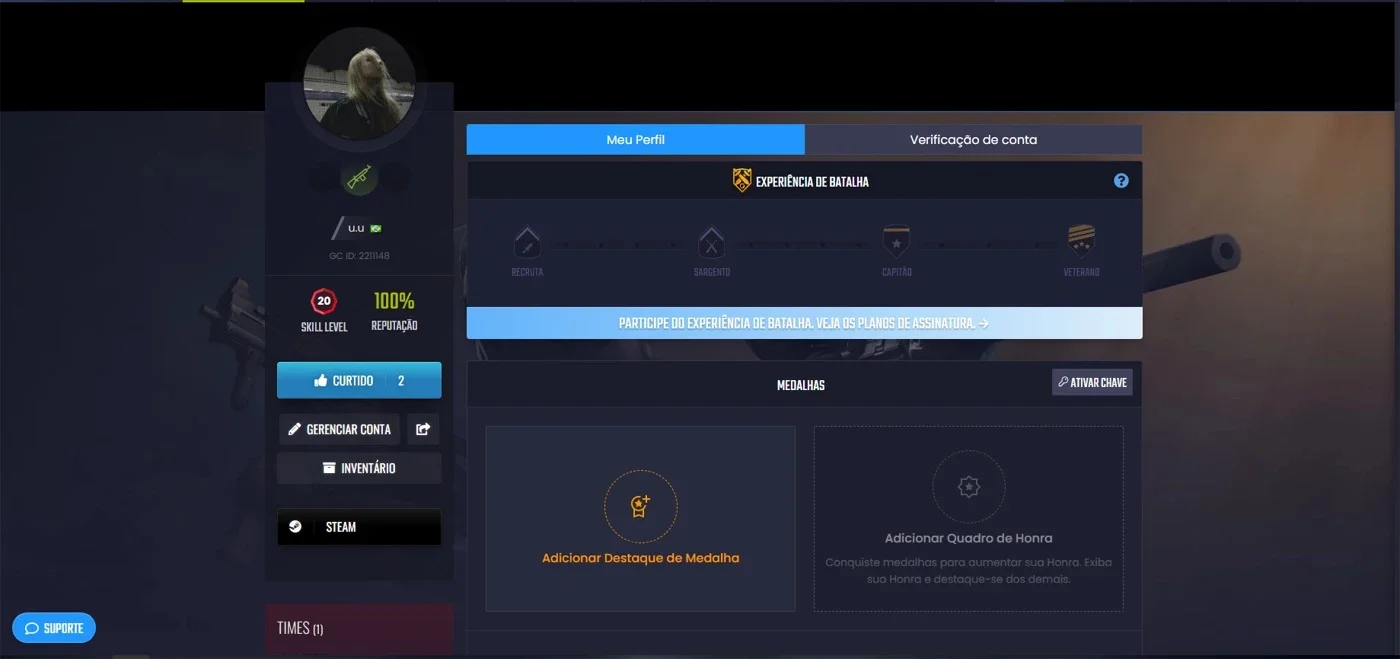The width and height of the screenshot is (1400, 659).
Task: Click the like count 2
Action: pyautogui.click(x=401, y=381)
